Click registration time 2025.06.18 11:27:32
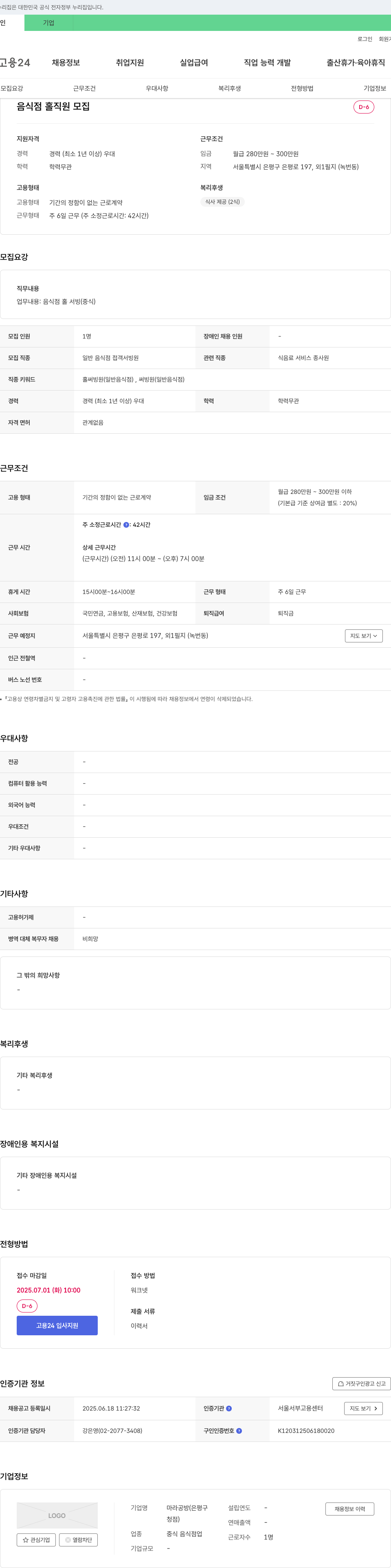The image size is (391, 1568). pos(111,1408)
